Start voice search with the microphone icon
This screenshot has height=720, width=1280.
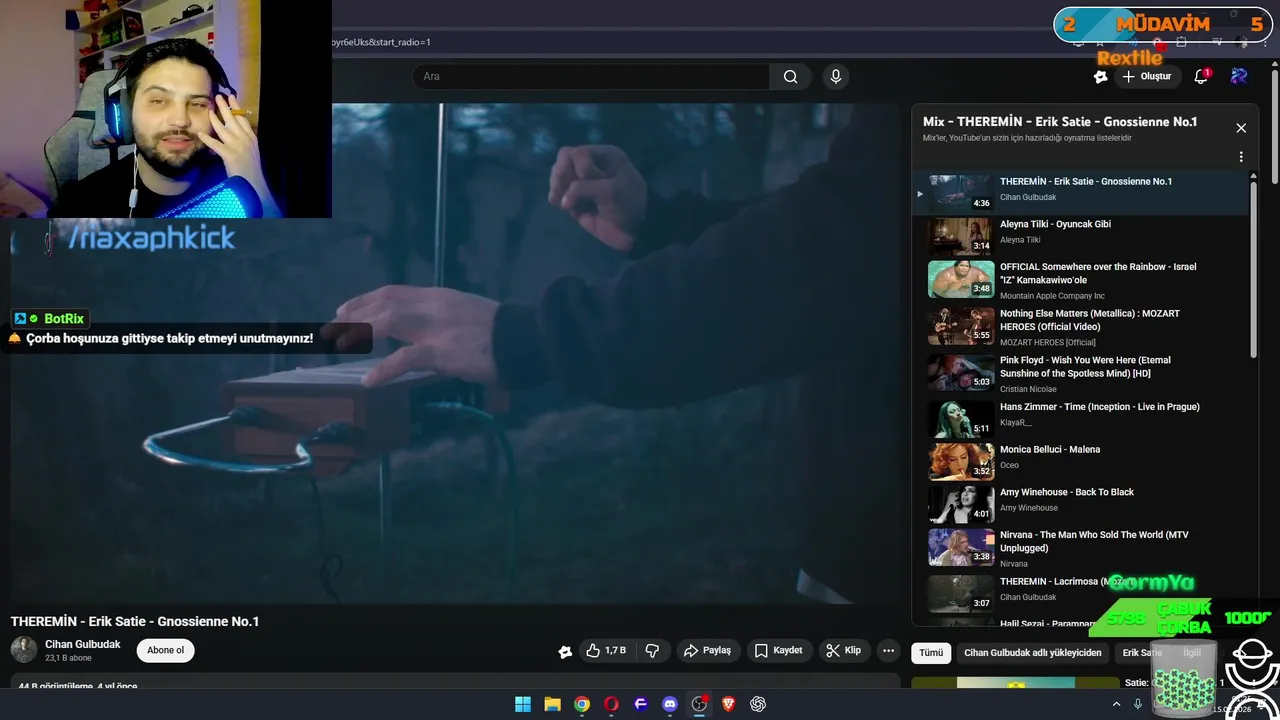(x=836, y=77)
